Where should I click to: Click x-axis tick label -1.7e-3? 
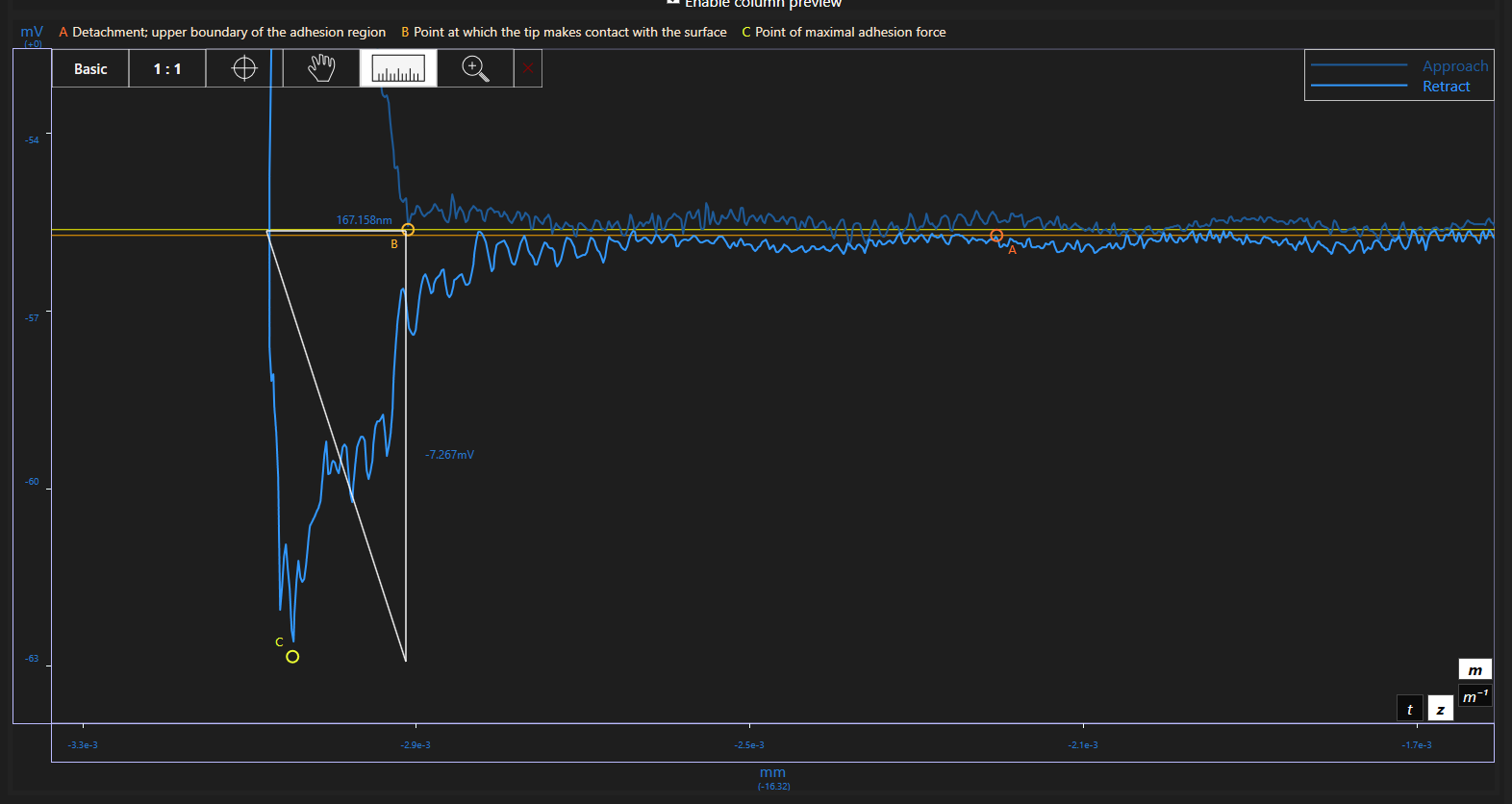pyautogui.click(x=1417, y=745)
